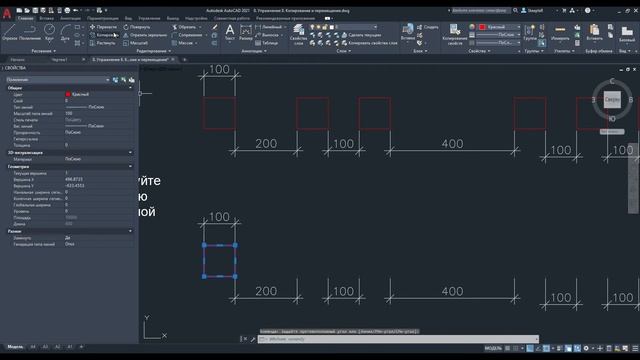This screenshot has height=360, width=640.
Task: Expand the Properties (Свойства) ribbon panel
Action: pyautogui.click(x=480, y=51)
